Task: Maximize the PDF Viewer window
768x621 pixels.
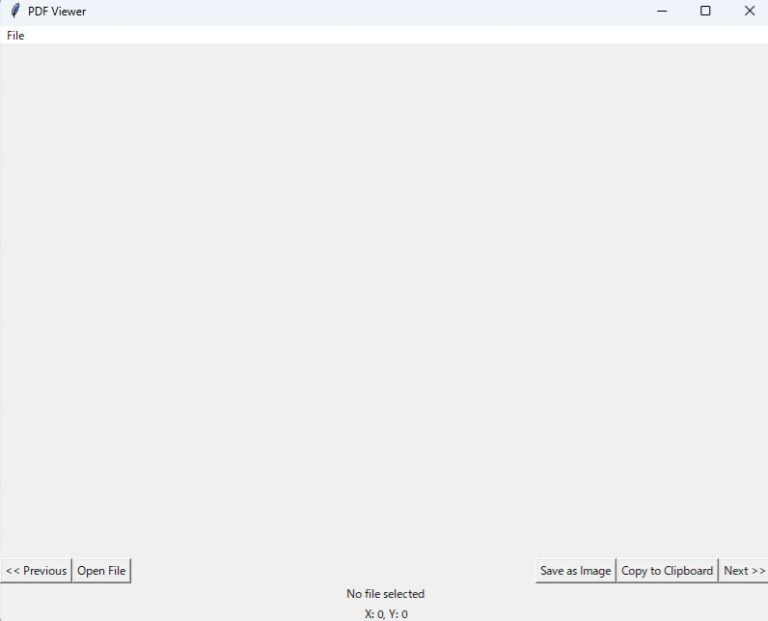Action: point(705,11)
